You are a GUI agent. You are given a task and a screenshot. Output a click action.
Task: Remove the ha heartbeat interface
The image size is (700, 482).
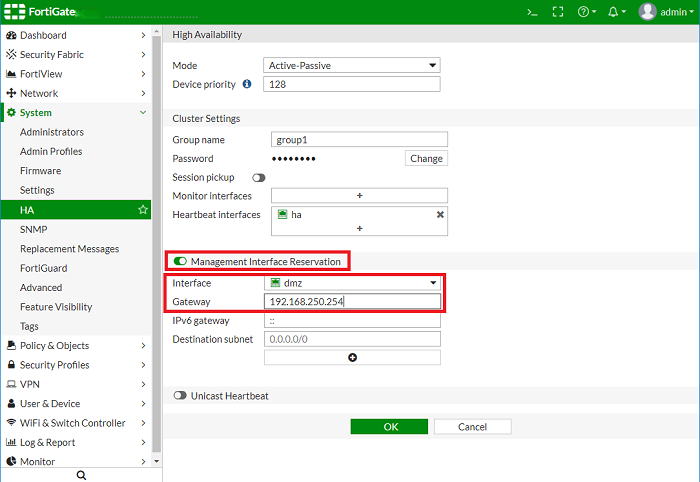440,214
